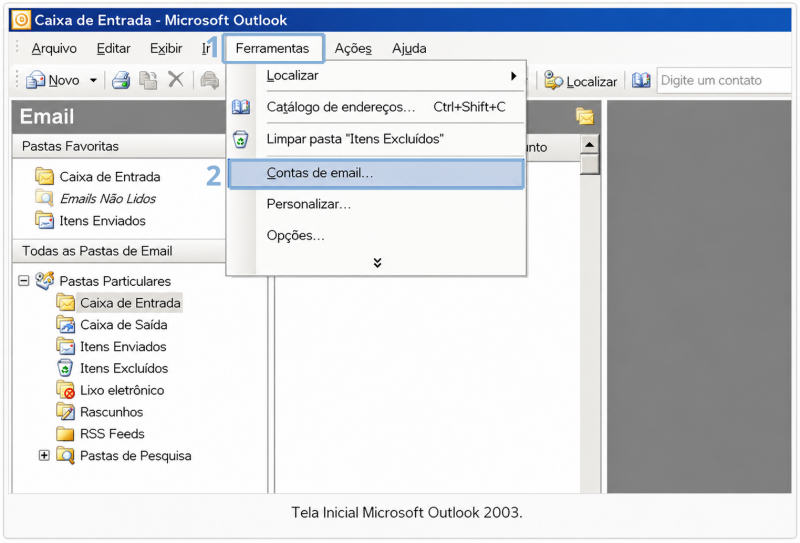Click the address book icon in Ferramentas menu

(x=241, y=107)
